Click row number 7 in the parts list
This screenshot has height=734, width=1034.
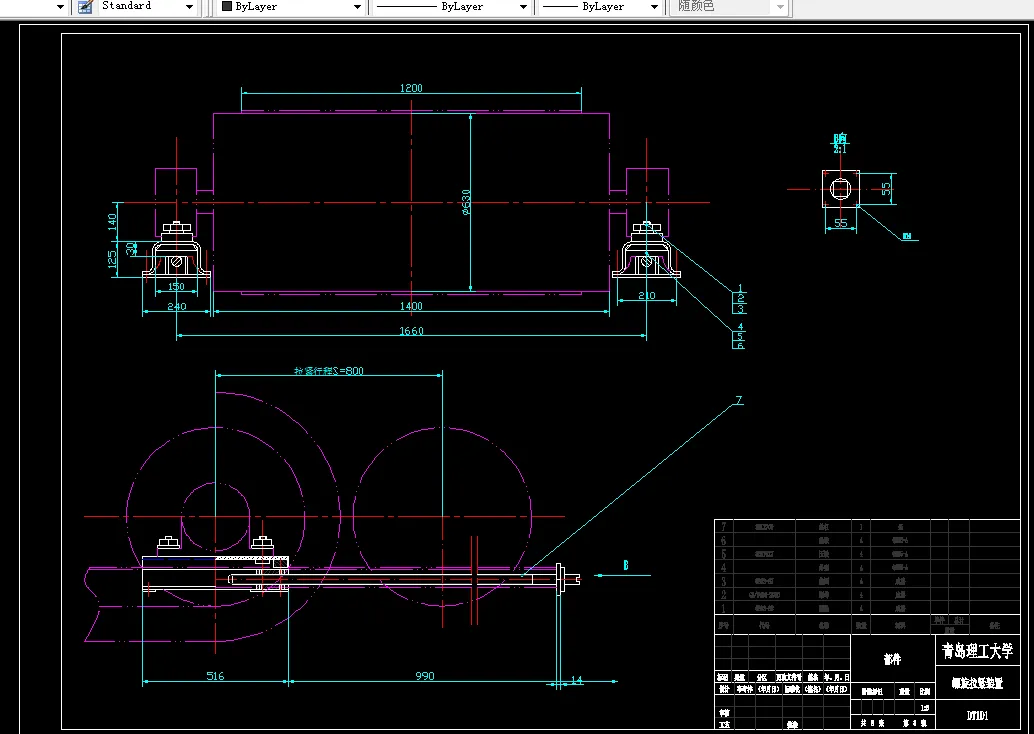point(723,526)
